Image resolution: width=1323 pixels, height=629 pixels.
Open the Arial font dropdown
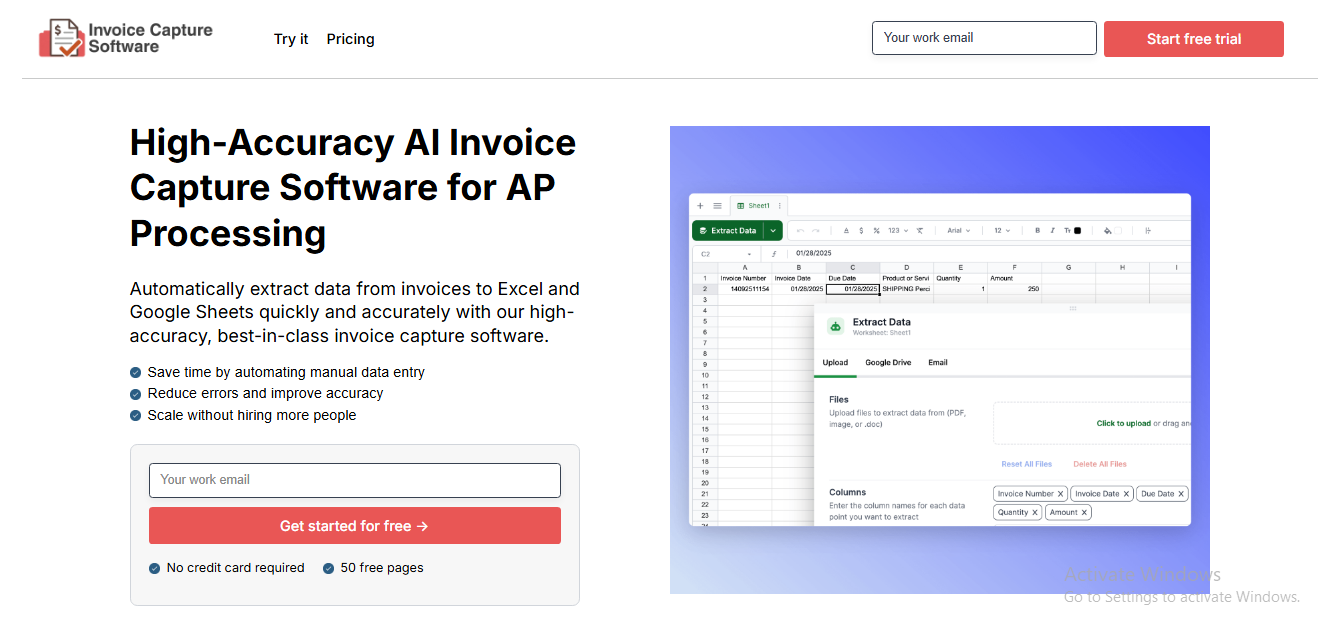click(959, 231)
